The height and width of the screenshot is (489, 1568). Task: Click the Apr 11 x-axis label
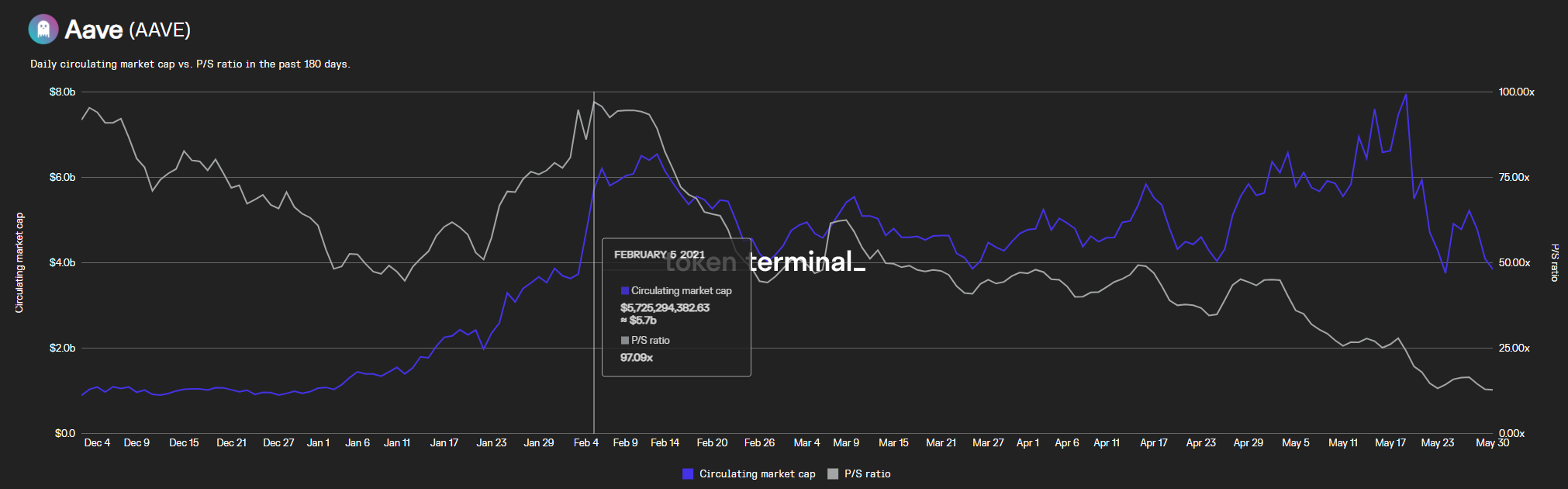tap(1107, 442)
